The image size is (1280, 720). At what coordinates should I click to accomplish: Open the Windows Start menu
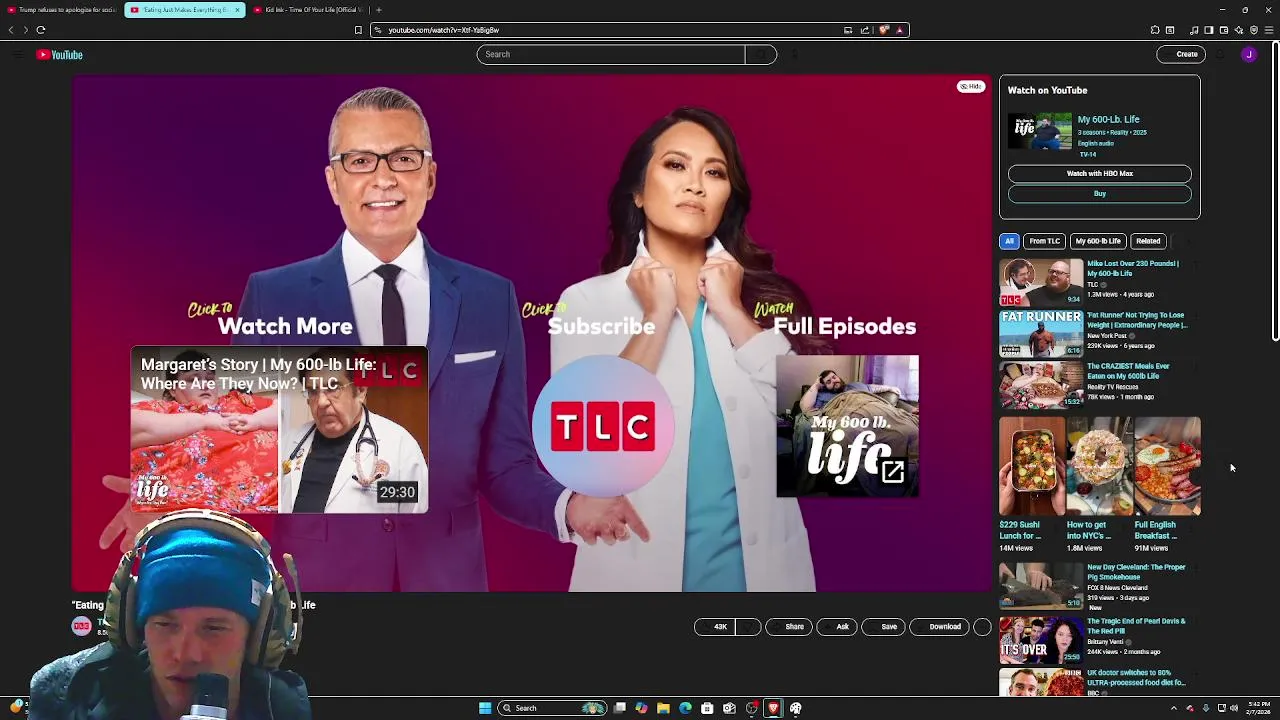(x=485, y=708)
